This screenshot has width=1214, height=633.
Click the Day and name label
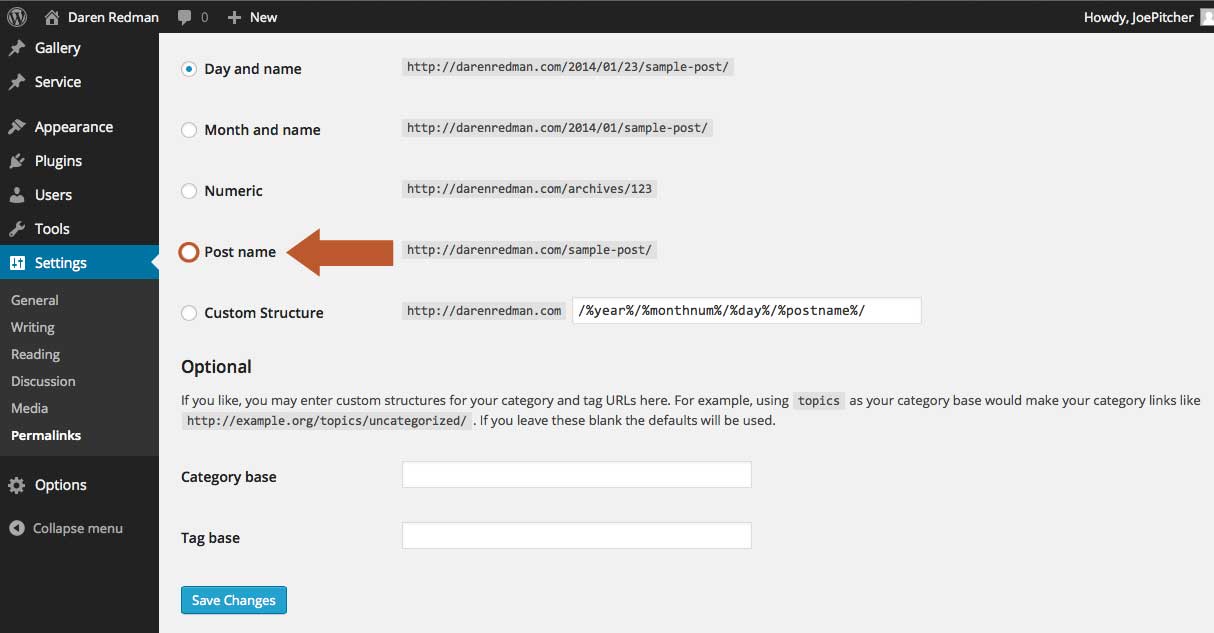coord(253,69)
